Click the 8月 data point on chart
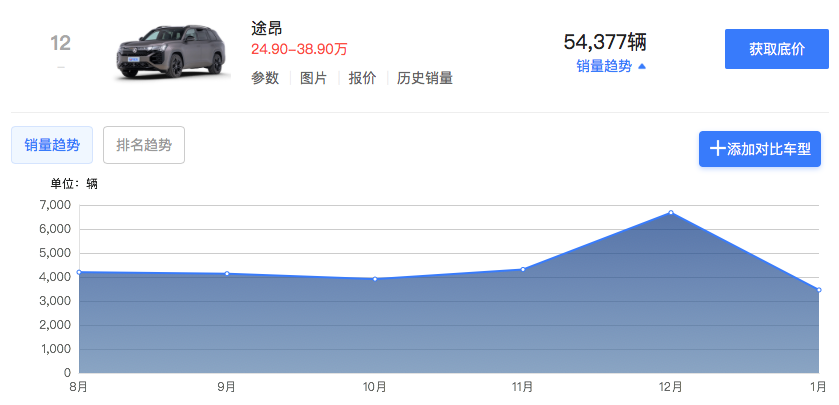This screenshot has width=839, height=405. pos(79,272)
